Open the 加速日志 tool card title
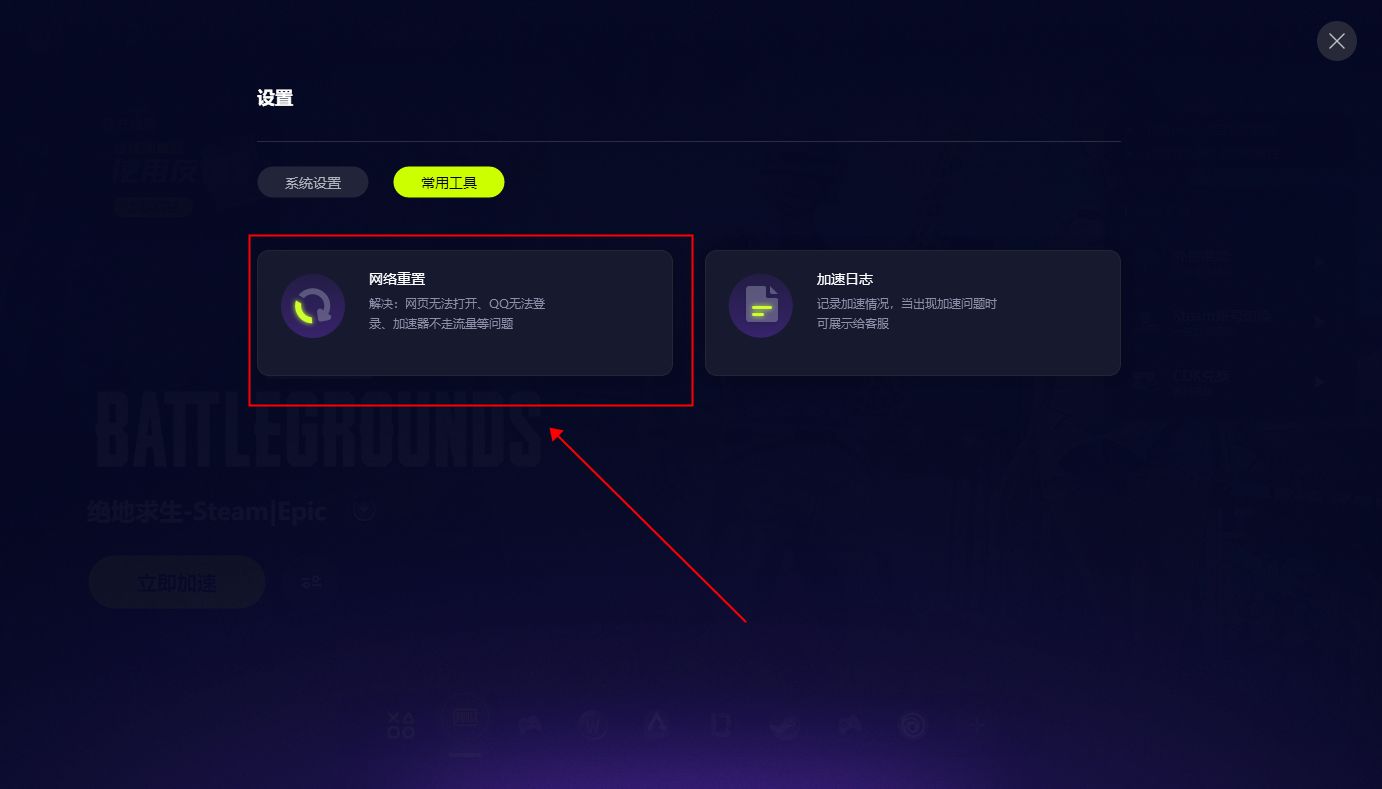 point(845,279)
